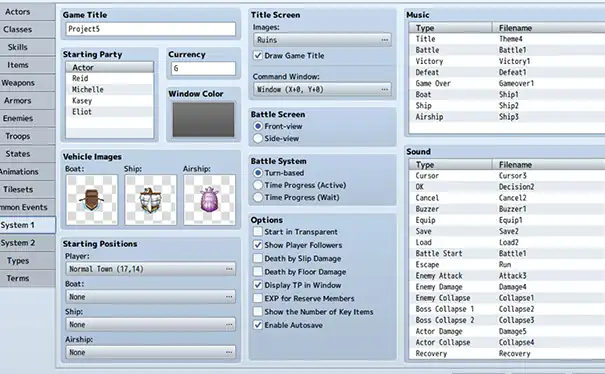Viewport: 605px width, 374px height.
Task: Open the Command Window position ellipsis
Action: (384, 89)
